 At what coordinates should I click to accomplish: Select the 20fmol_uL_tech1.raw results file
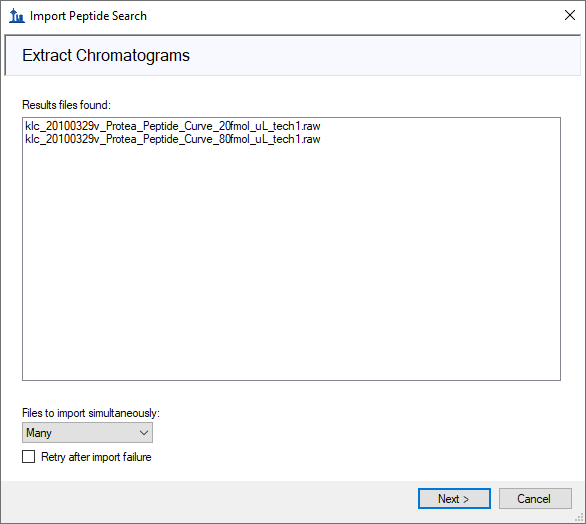173,126
